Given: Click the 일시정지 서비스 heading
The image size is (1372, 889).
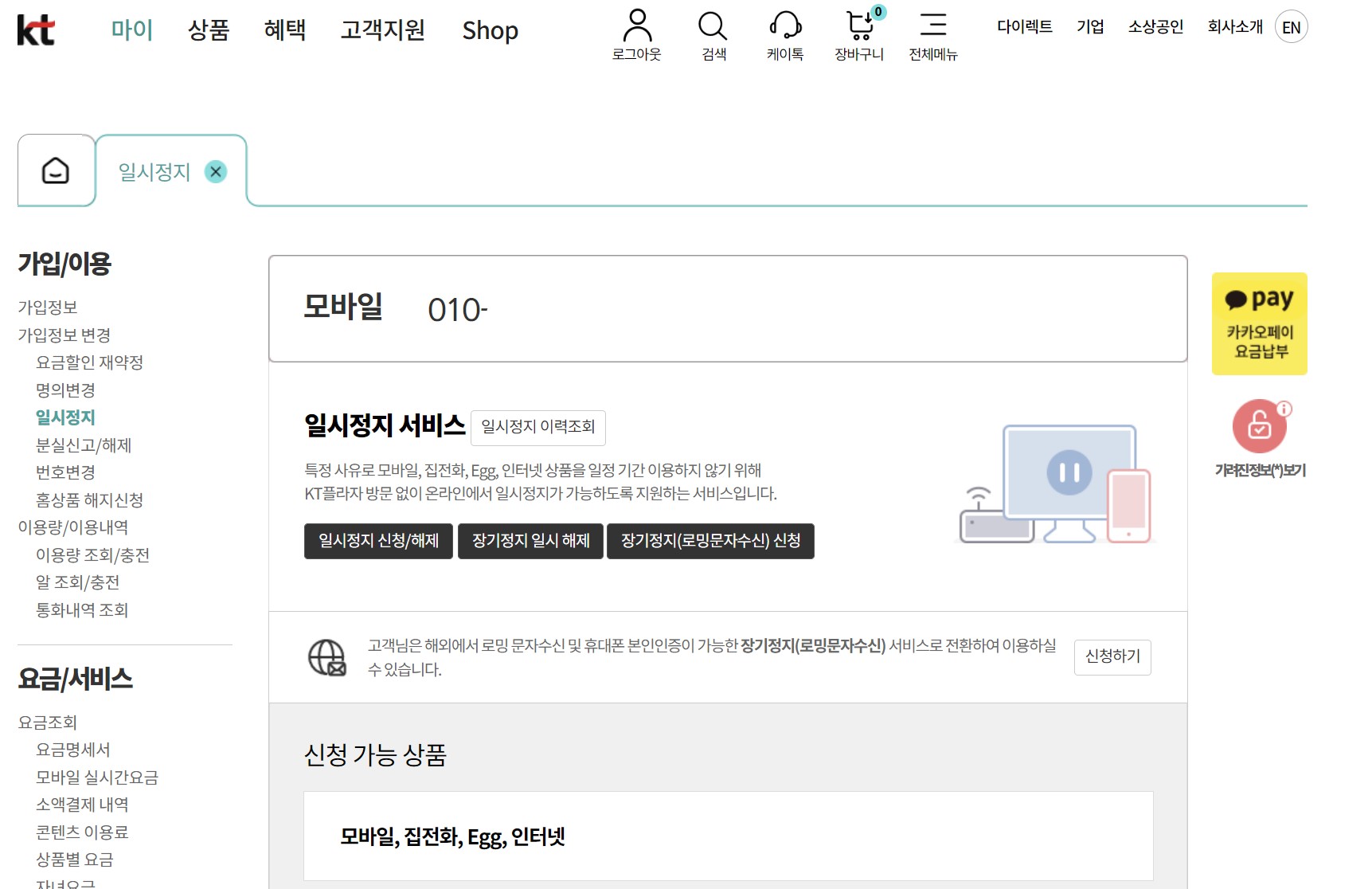Looking at the screenshot, I should 385,425.
